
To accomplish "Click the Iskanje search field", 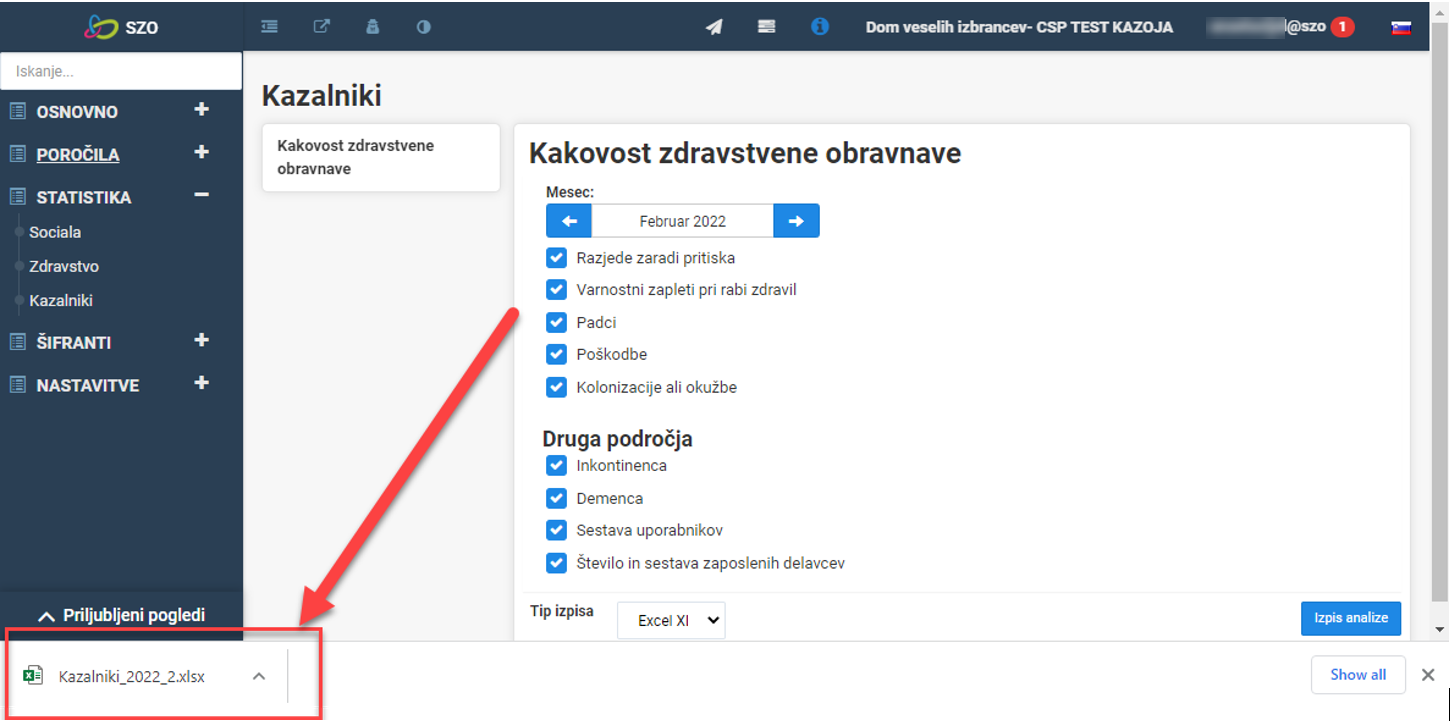I will (121, 71).
